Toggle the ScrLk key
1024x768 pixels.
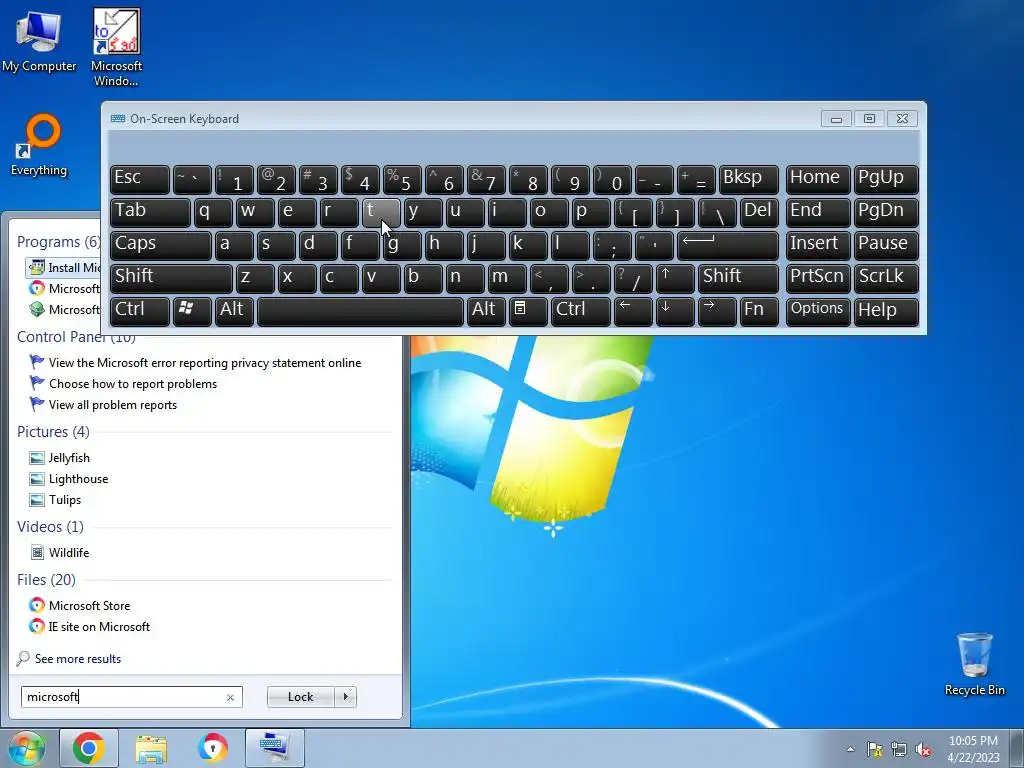coord(886,278)
